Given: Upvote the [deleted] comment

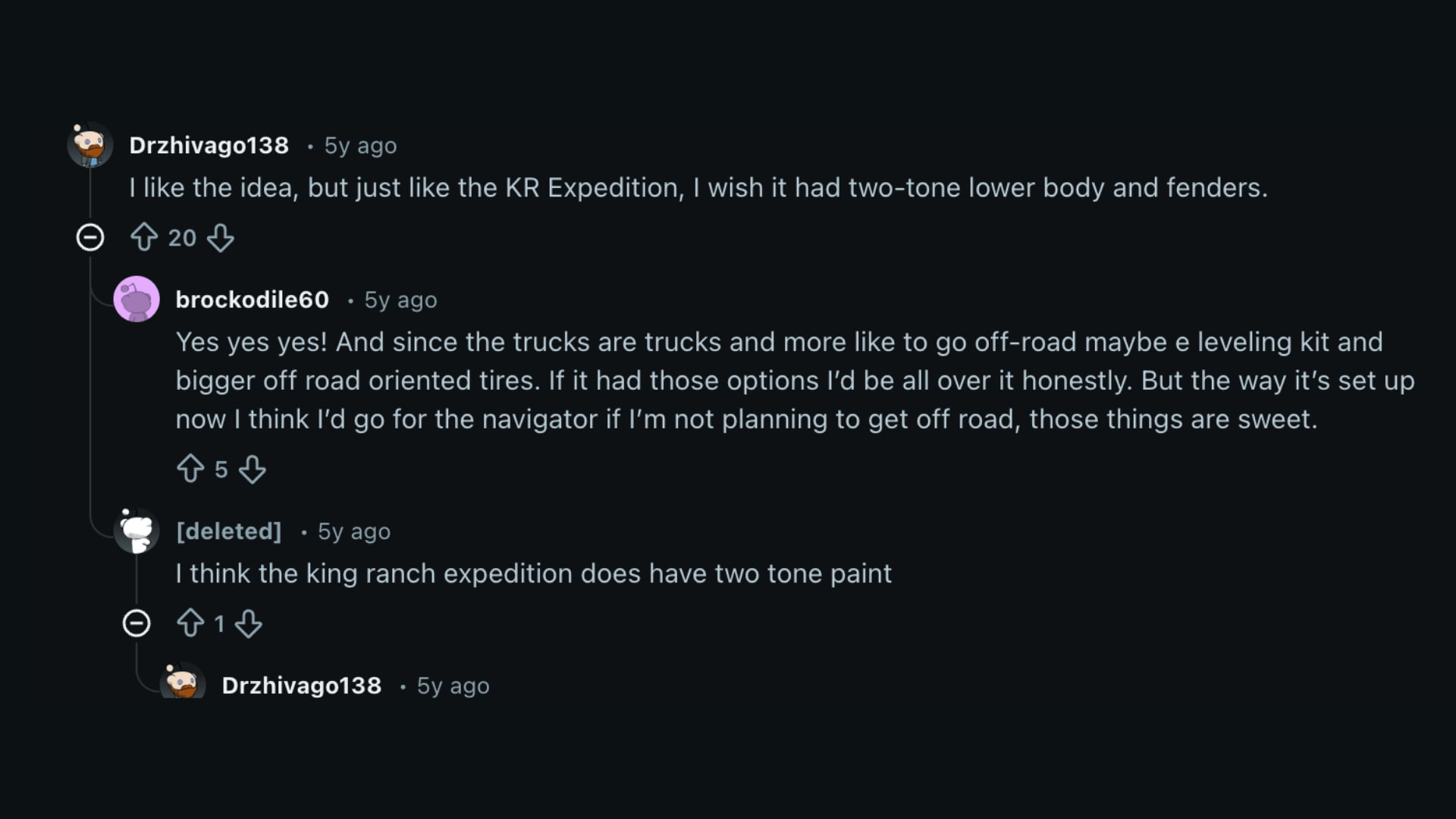Looking at the screenshot, I should (x=190, y=623).
